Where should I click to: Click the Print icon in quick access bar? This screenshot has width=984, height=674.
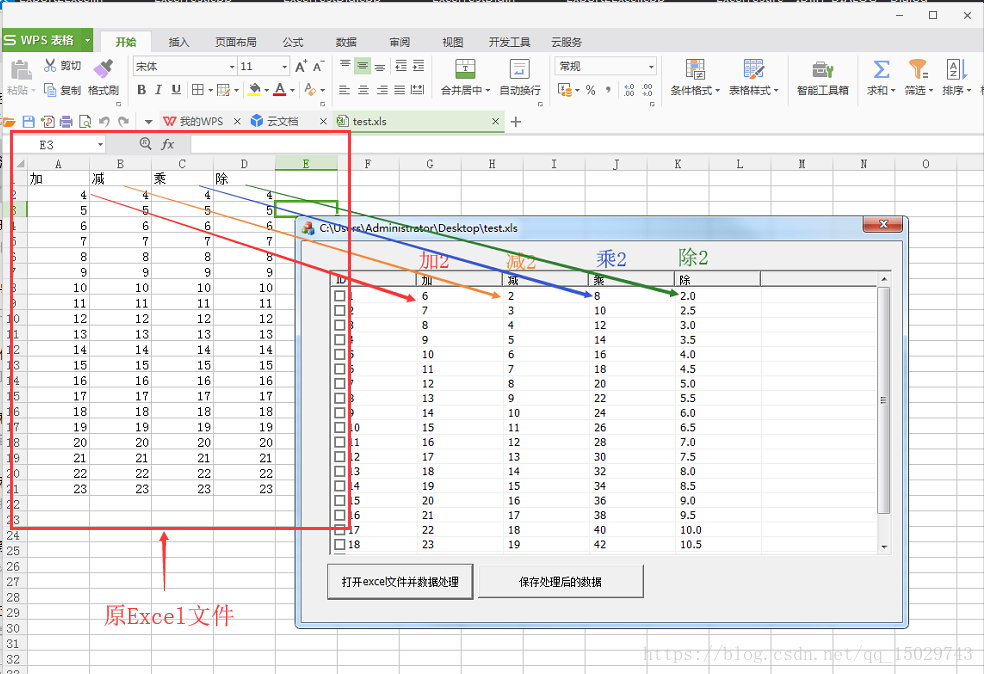click(x=66, y=121)
